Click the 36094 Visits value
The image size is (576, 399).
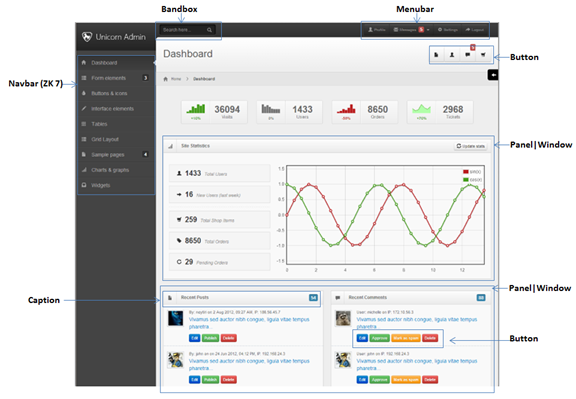pos(227,109)
